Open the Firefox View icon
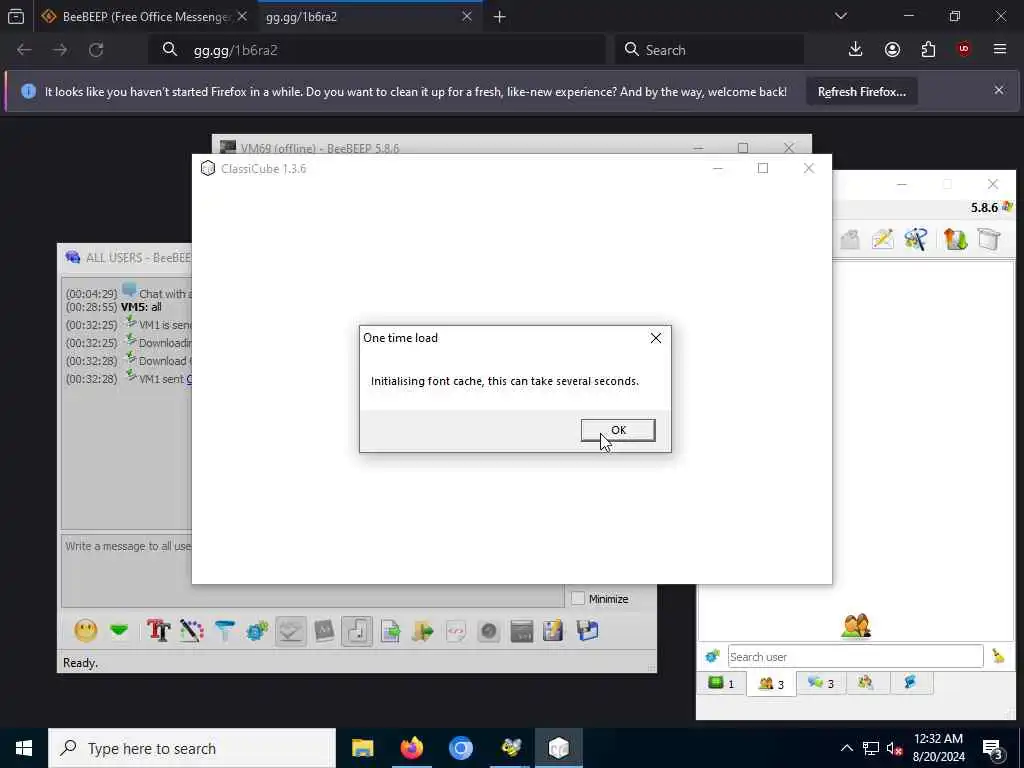1024x768 pixels. point(16,16)
